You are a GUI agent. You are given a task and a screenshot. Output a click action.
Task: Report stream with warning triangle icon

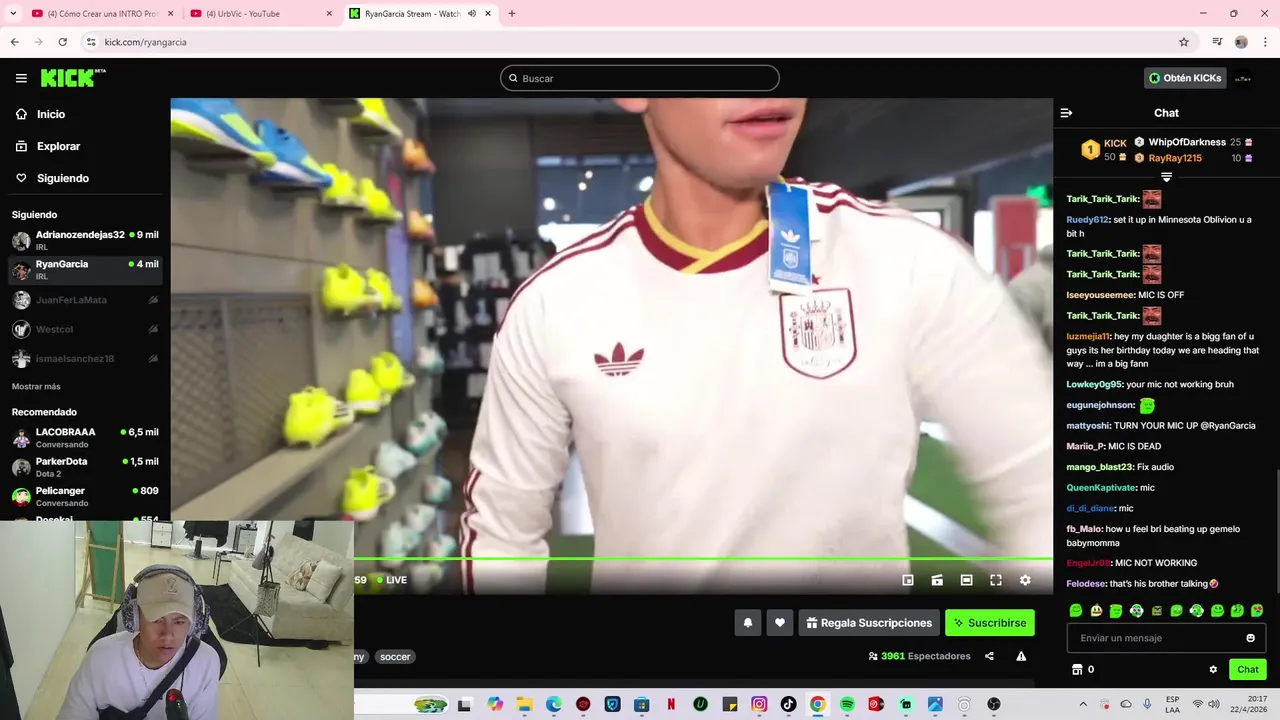click(x=1021, y=656)
